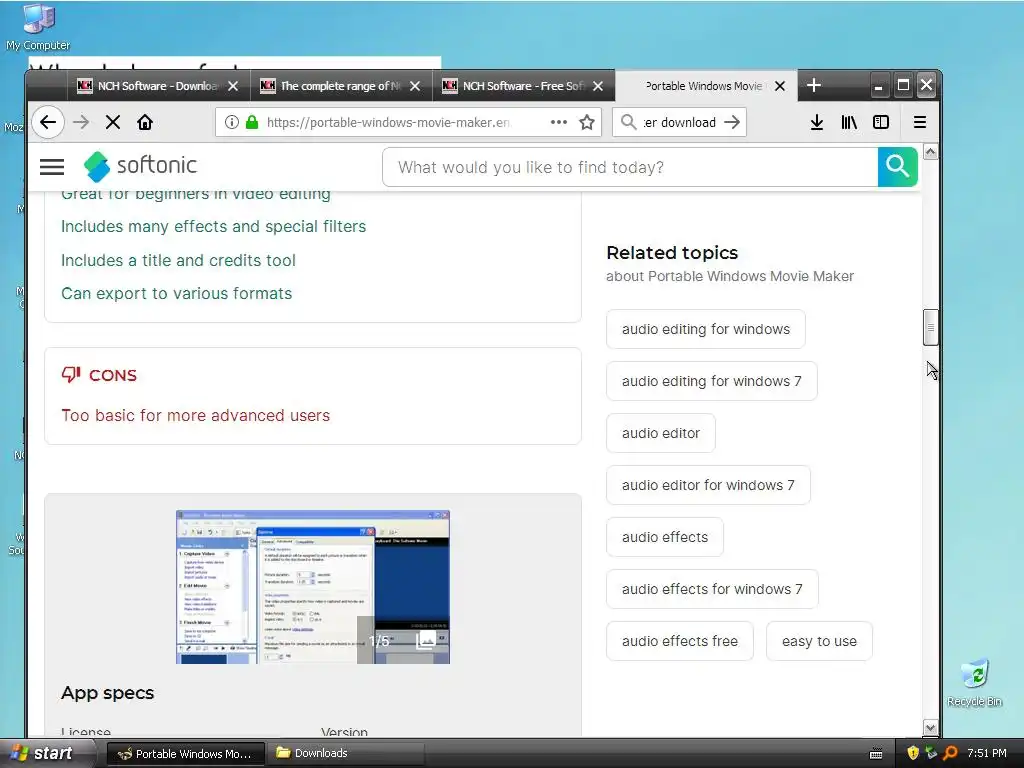Toggle the sidebar view icon

coord(881,122)
